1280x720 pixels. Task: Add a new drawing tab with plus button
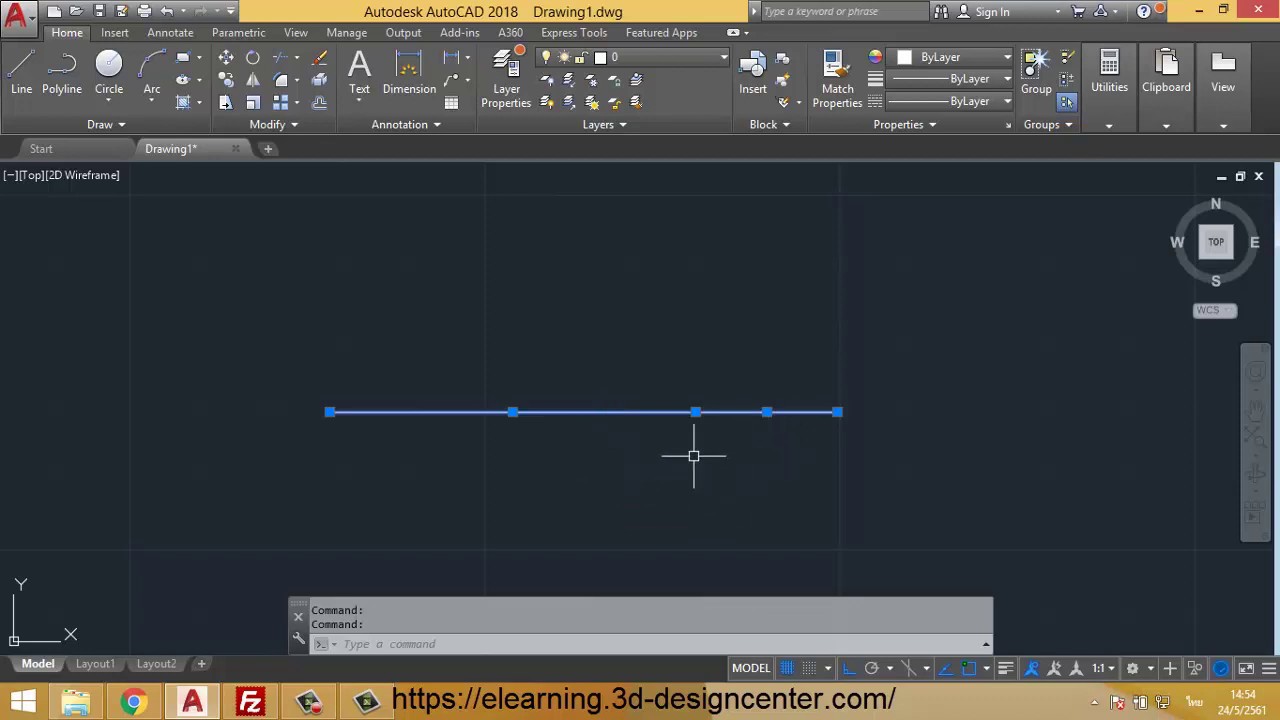coord(268,149)
